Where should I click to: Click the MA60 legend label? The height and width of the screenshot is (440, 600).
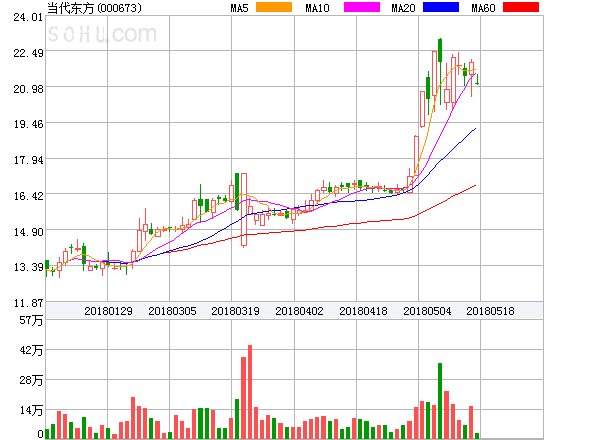(x=483, y=8)
